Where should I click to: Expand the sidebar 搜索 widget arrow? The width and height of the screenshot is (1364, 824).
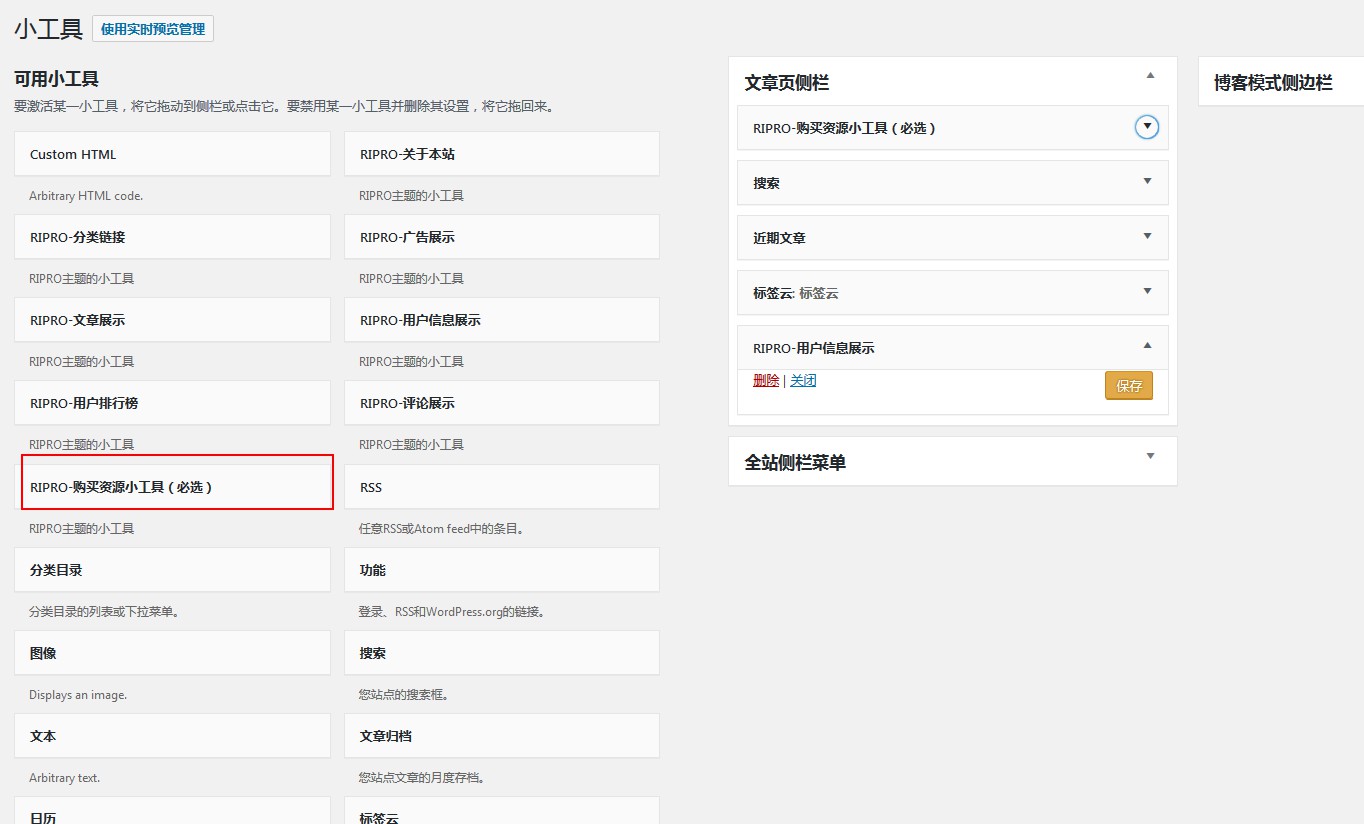(x=1147, y=181)
